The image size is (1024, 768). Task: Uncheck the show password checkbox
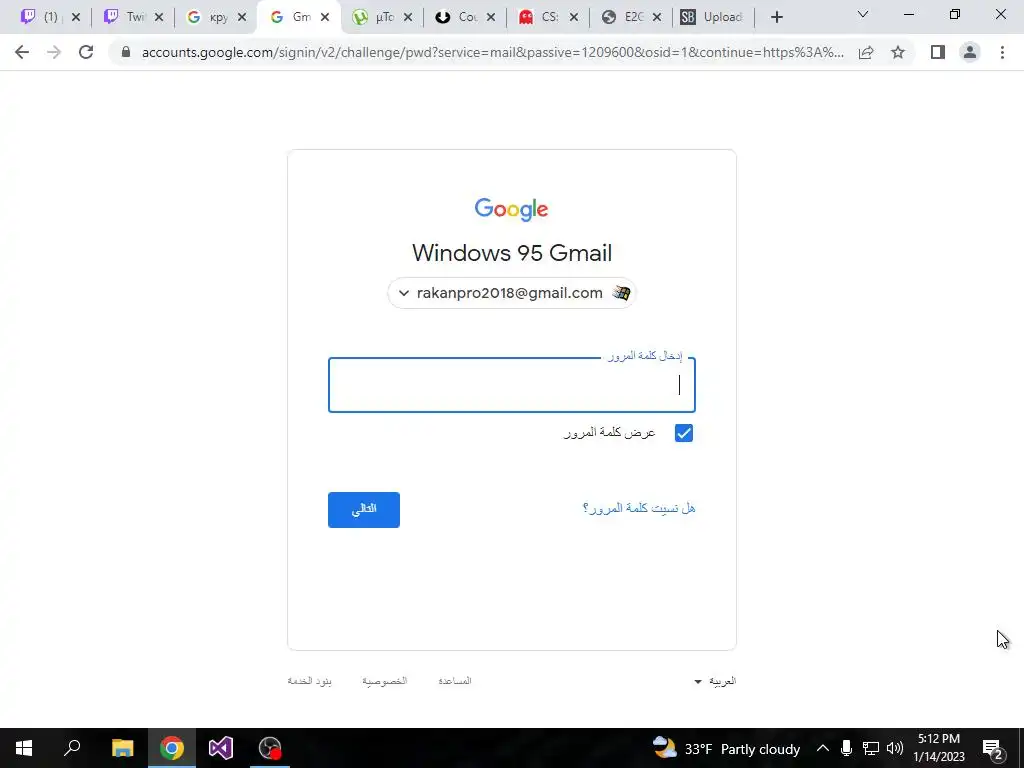684,433
